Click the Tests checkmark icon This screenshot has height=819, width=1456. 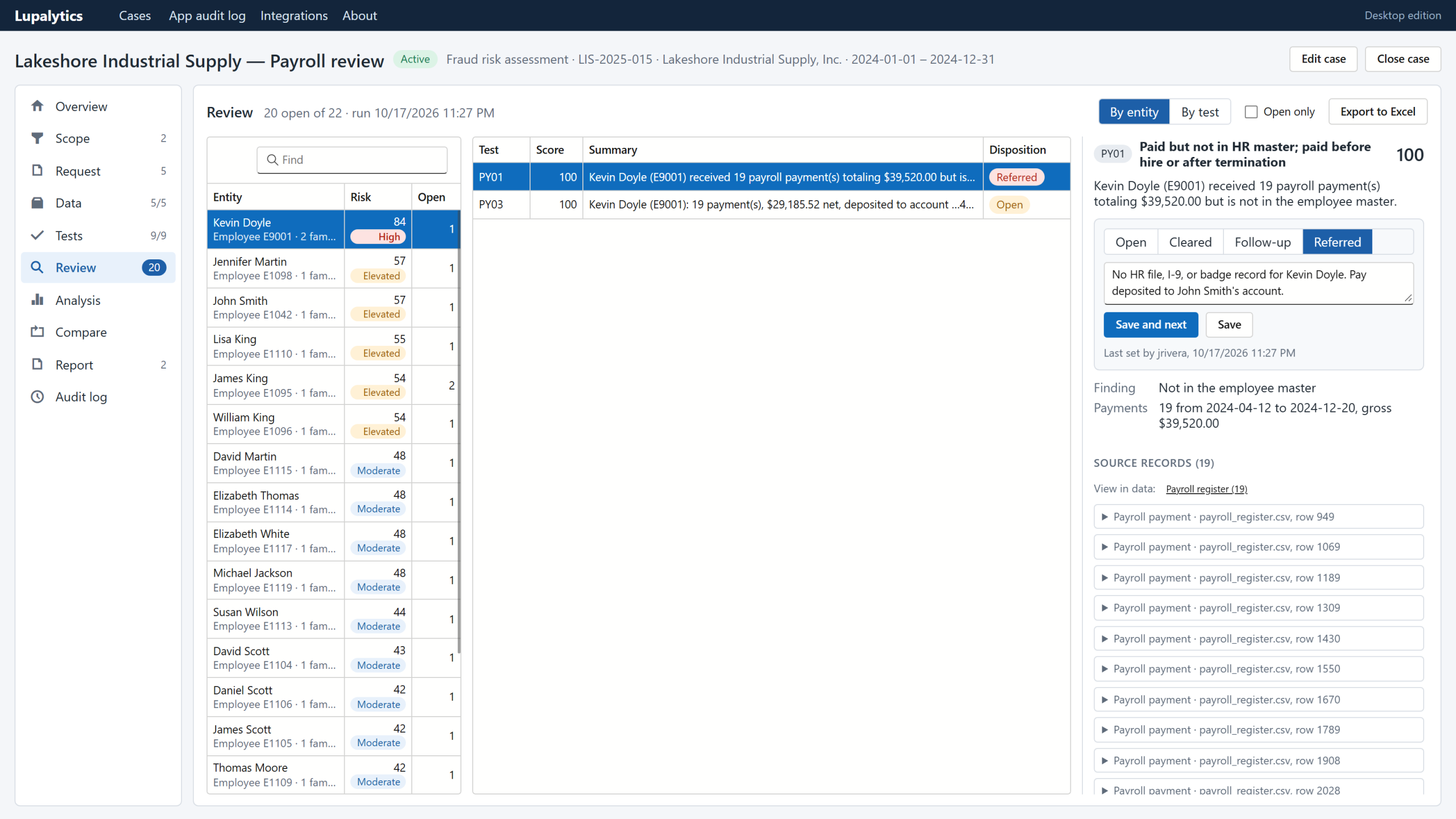(x=38, y=235)
